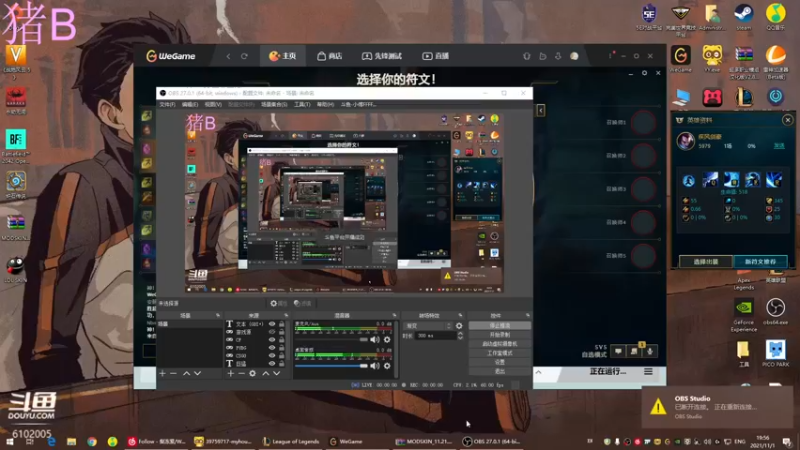
Task: Toggle lock on 文本 (GDI+) source
Action: point(282,324)
